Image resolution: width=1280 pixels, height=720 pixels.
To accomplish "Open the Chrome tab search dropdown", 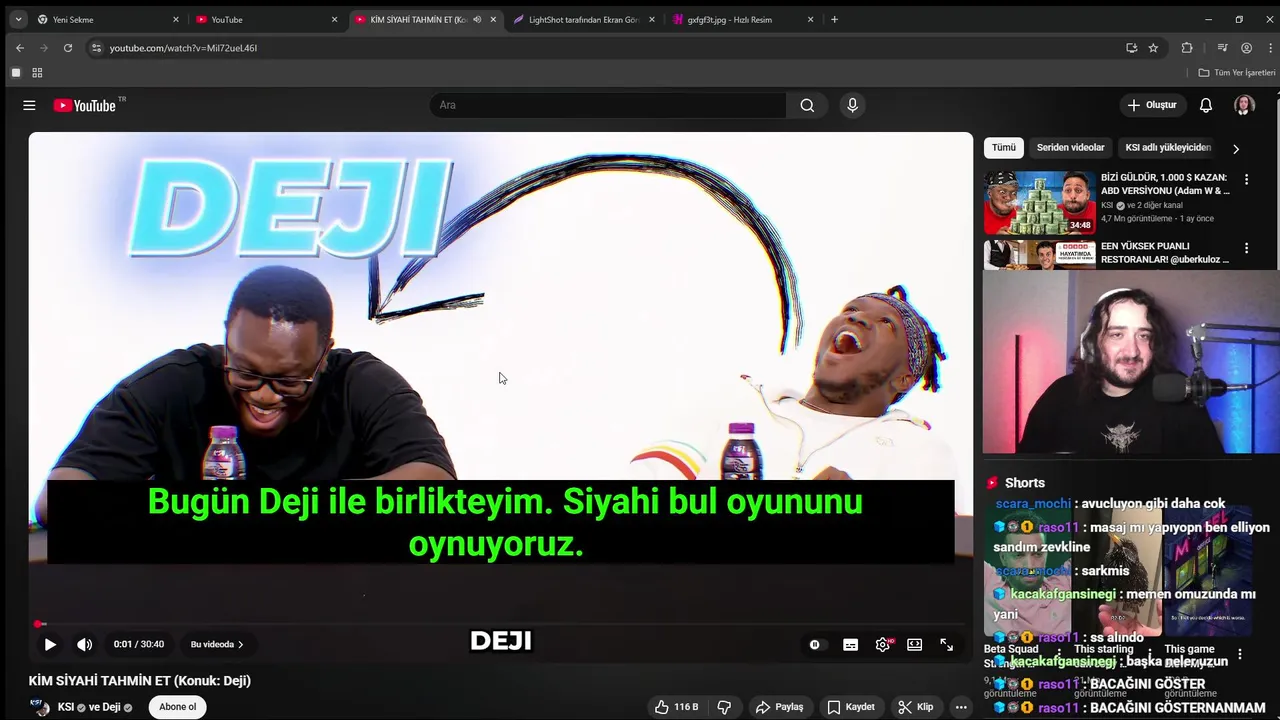I will point(18,19).
